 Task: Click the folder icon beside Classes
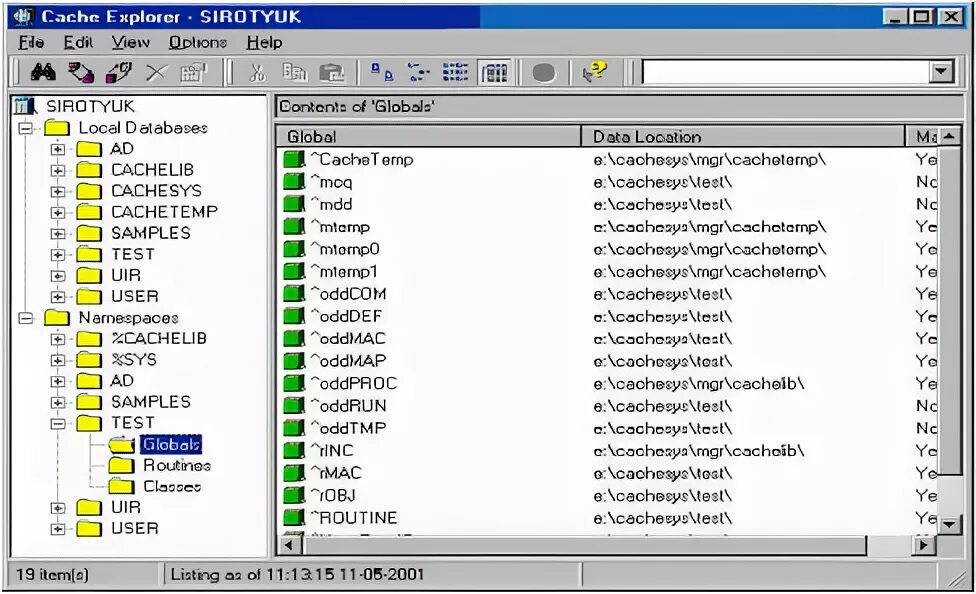click(121, 486)
